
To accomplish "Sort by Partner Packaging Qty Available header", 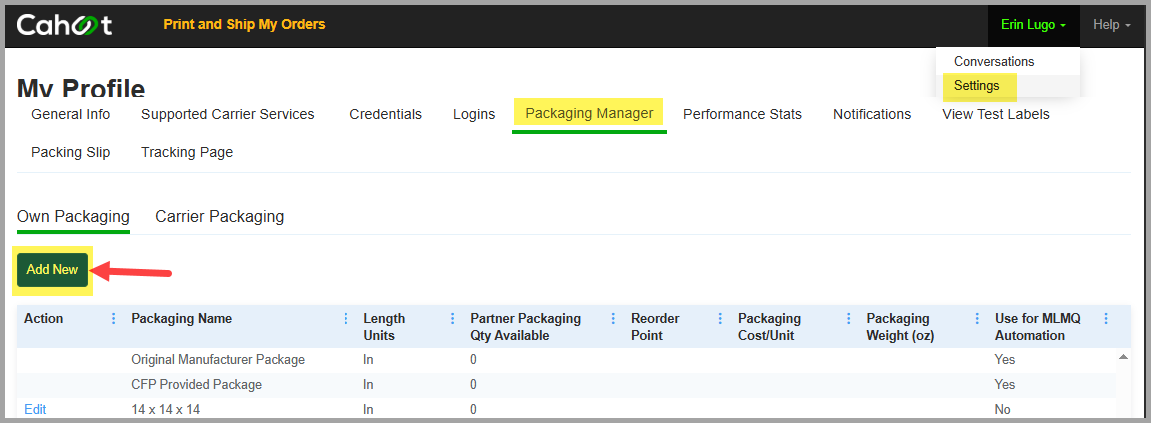I will tap(526, 327).
